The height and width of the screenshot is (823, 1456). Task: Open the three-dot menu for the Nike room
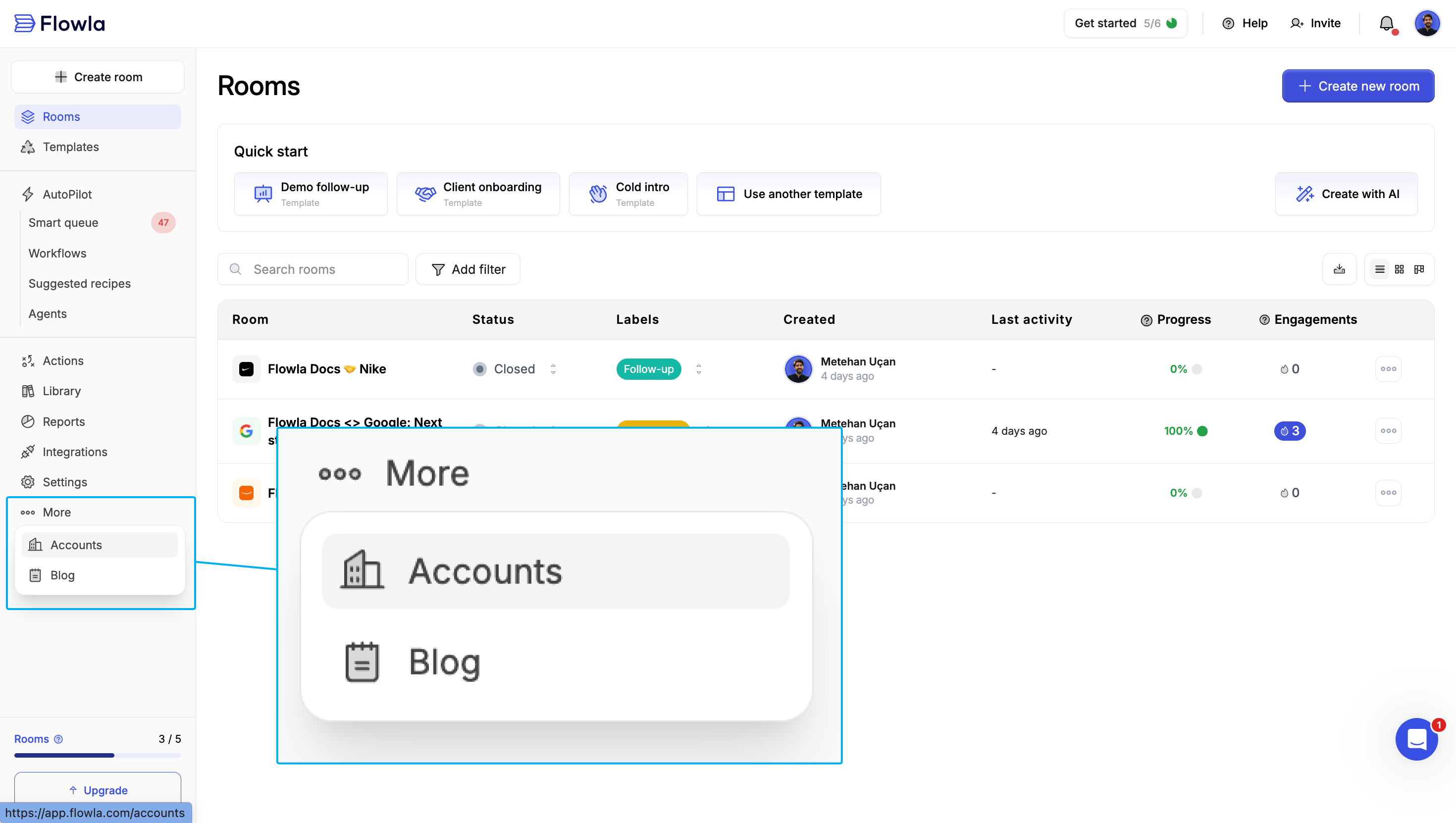[x=1388, y=369]
